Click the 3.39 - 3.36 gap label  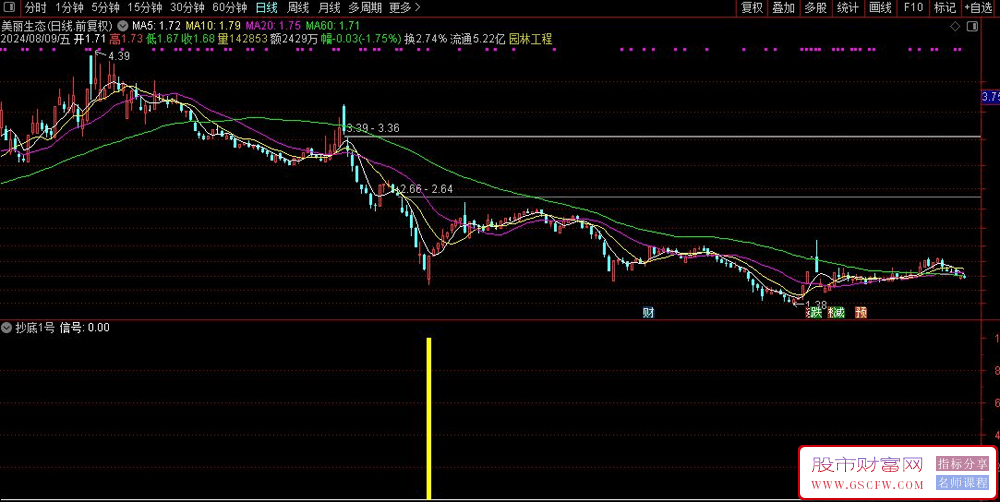pos(373,128)
